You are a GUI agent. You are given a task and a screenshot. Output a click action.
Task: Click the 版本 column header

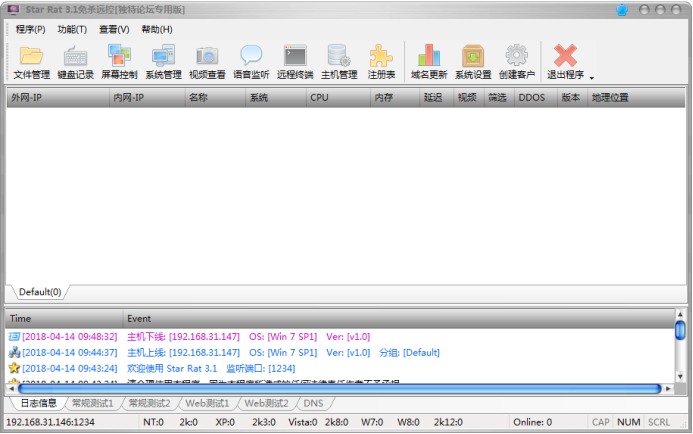pyautogui.click(x=572, y=97)
